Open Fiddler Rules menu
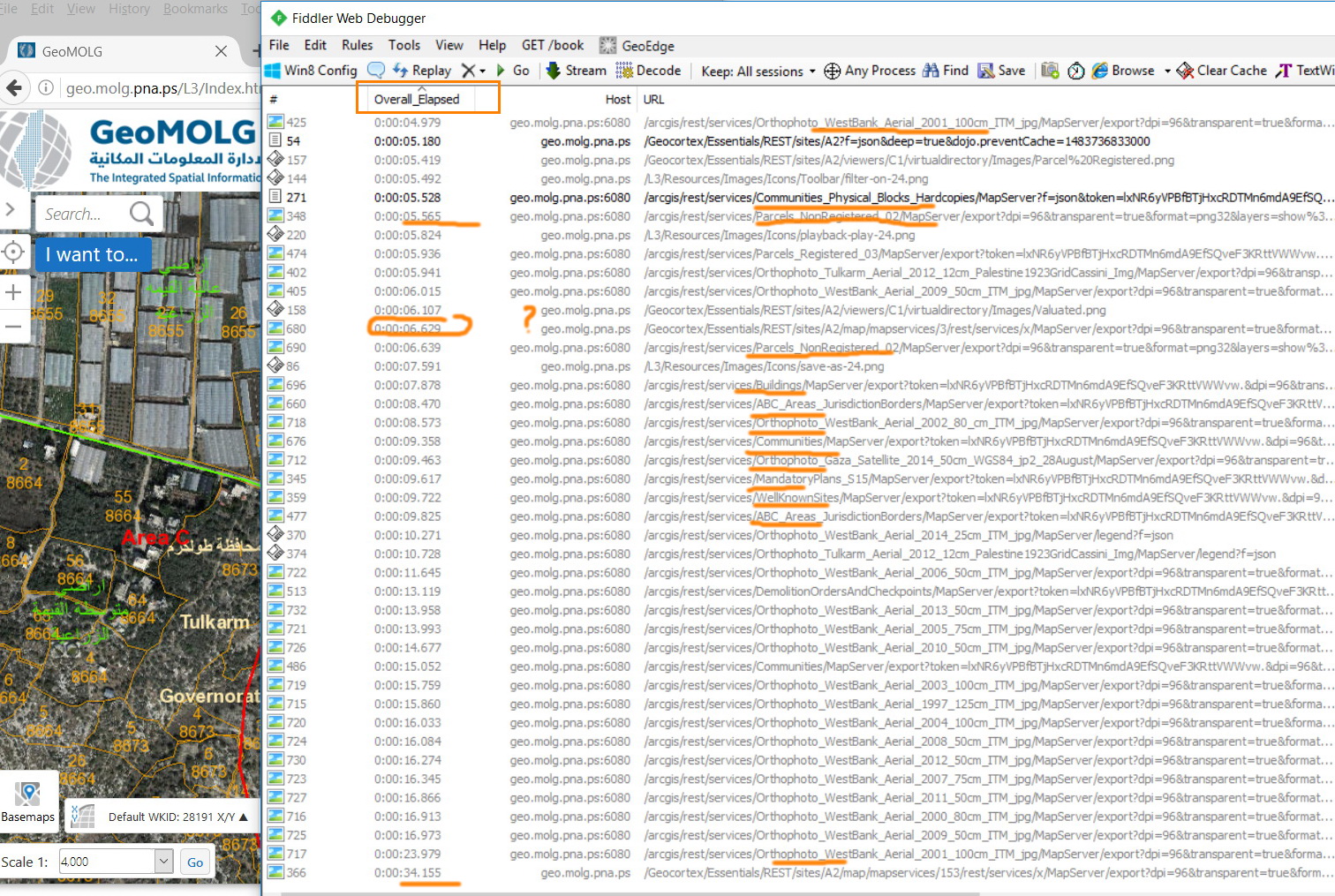Image resolution: width=1335 pixels, height=896 pixels. (357, 45)
